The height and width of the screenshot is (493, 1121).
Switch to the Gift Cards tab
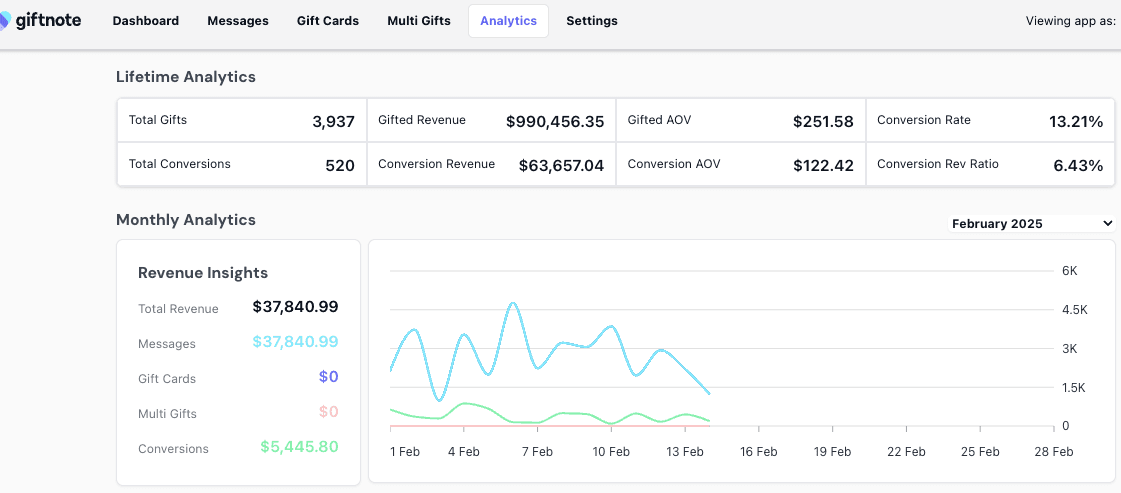(328, 21)
